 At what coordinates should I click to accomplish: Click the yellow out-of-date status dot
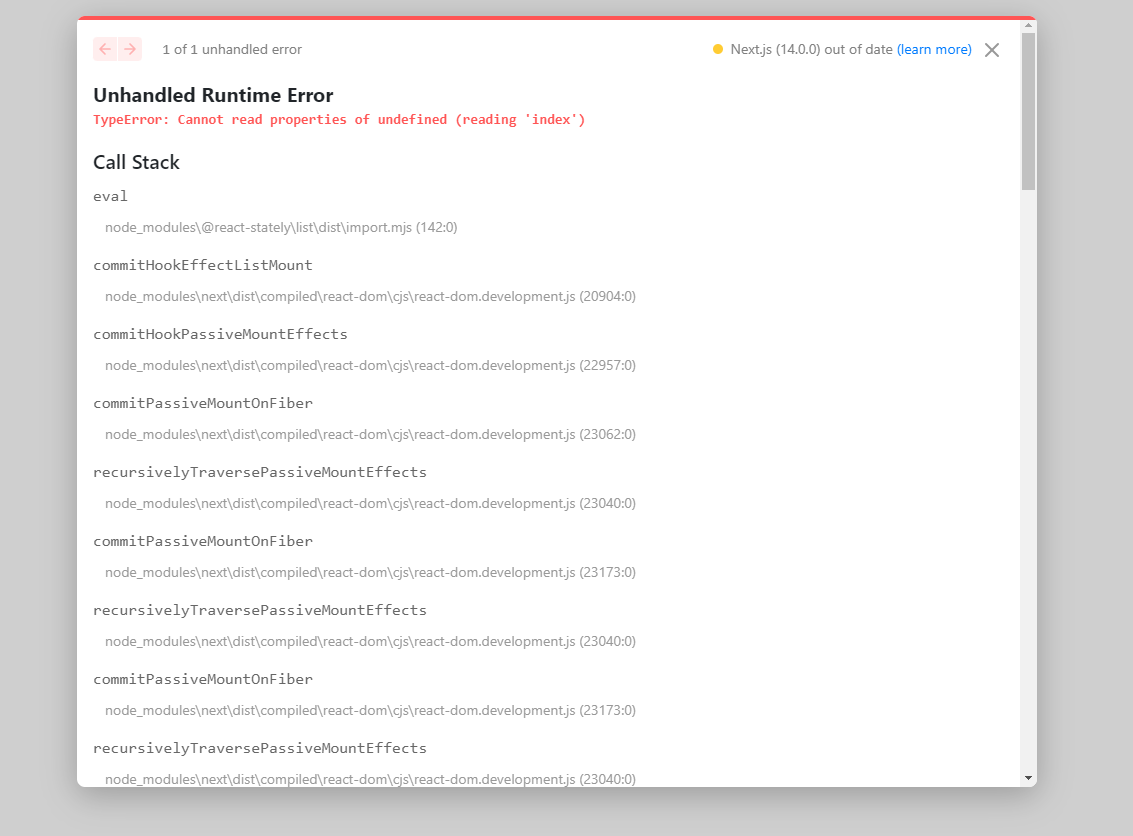click(x=718, y=49)
